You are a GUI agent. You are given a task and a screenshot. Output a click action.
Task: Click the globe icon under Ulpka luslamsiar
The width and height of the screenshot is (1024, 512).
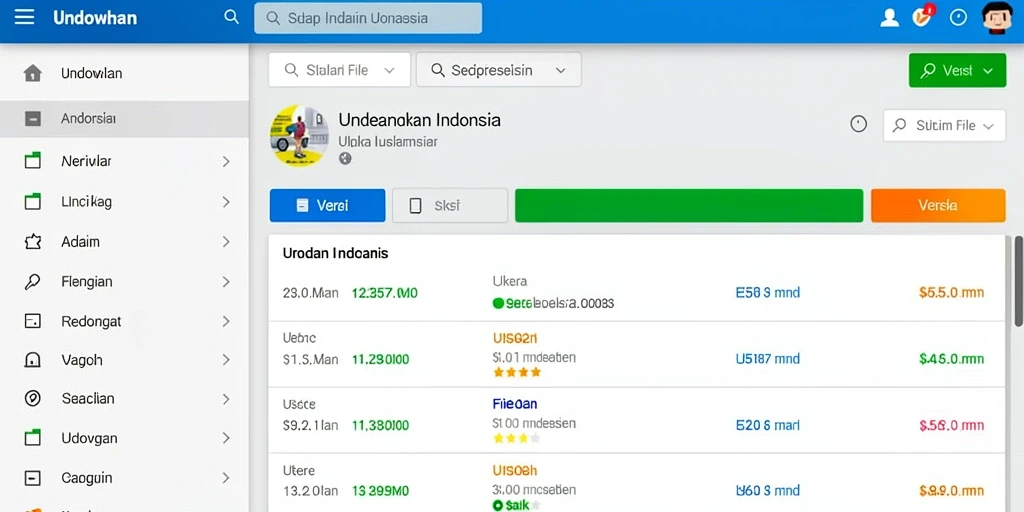click(x=345, y=158)
